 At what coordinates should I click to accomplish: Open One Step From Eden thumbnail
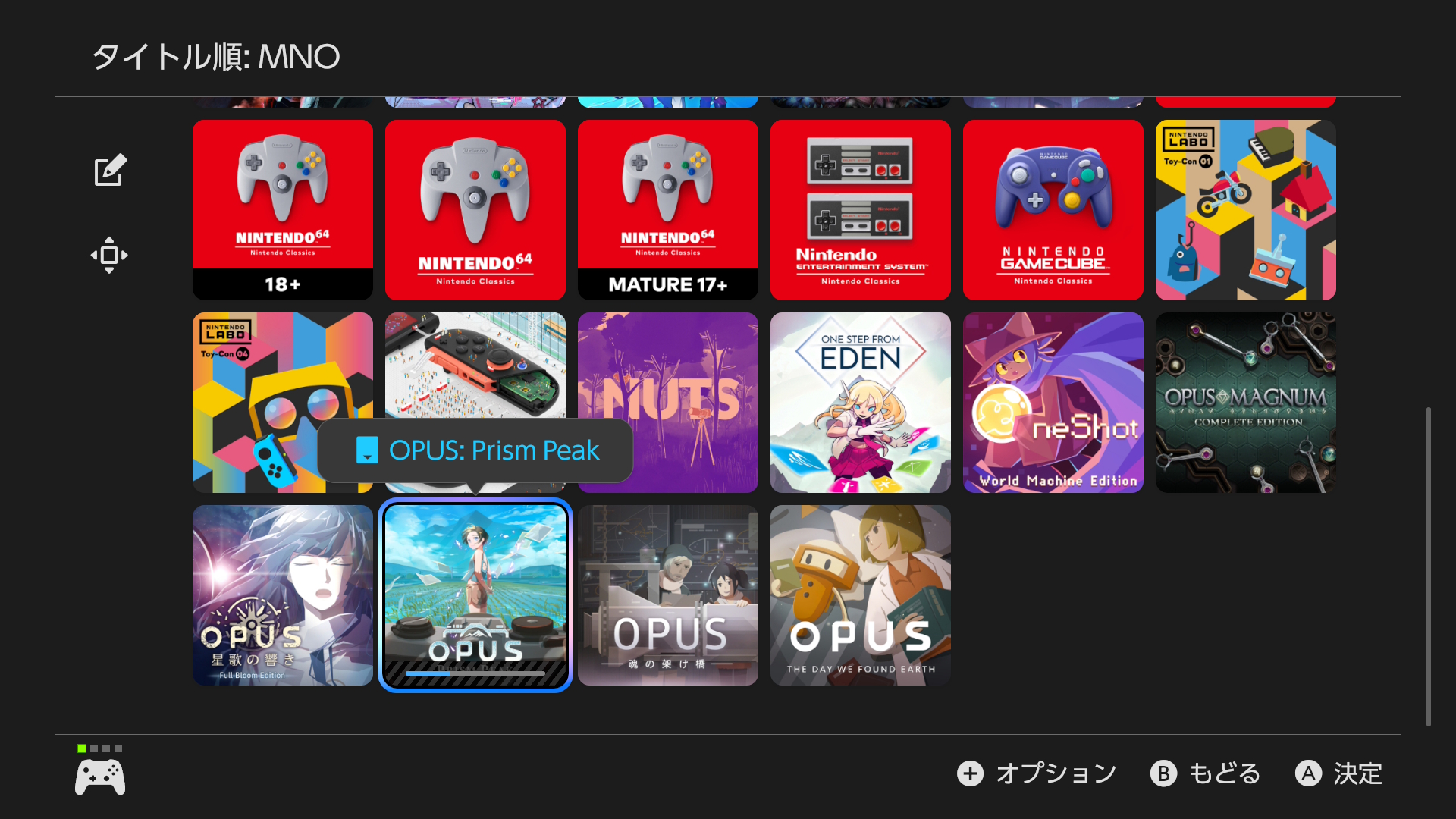(861, 403)
